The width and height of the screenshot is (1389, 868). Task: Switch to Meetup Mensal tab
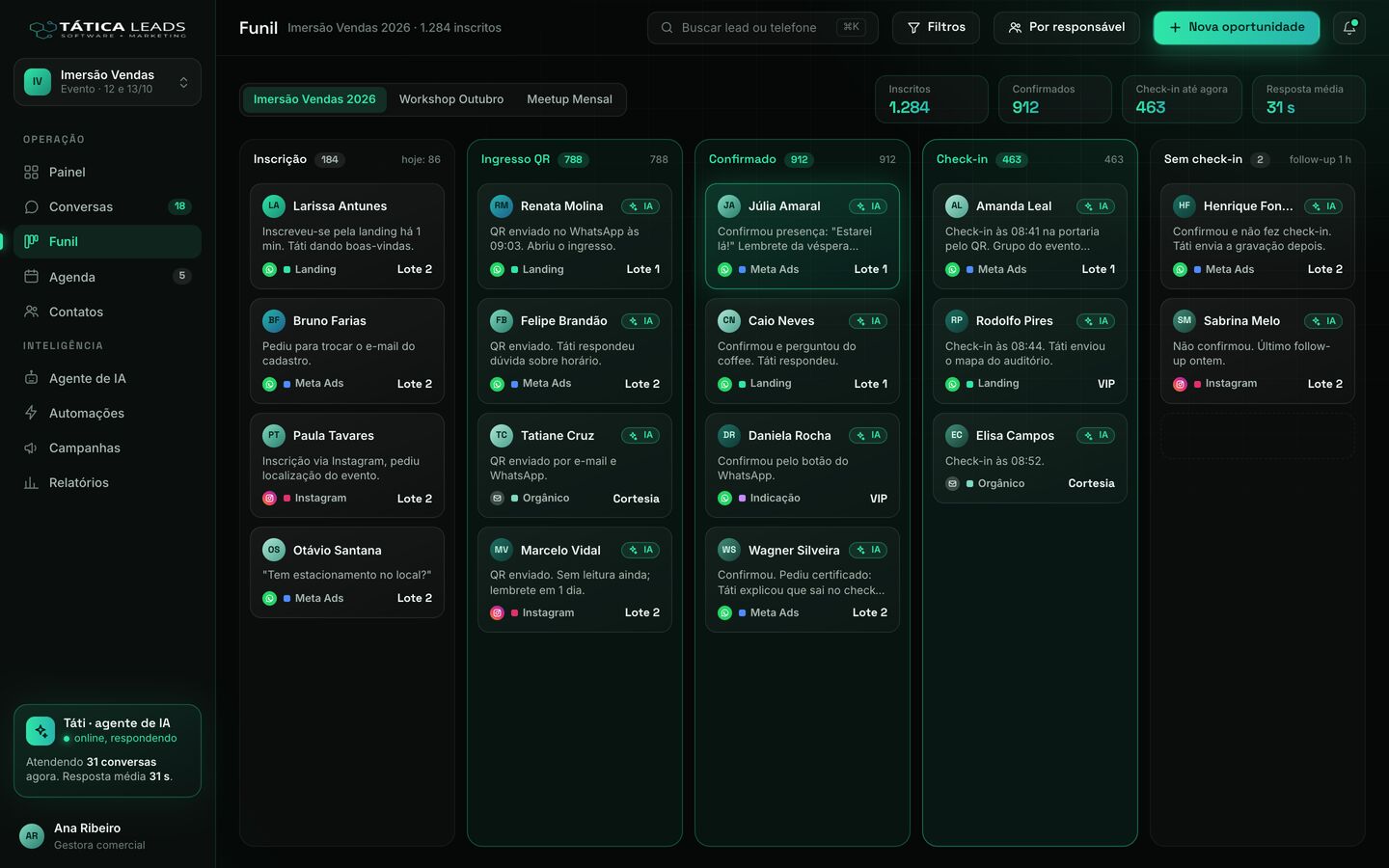click(569, 99)
